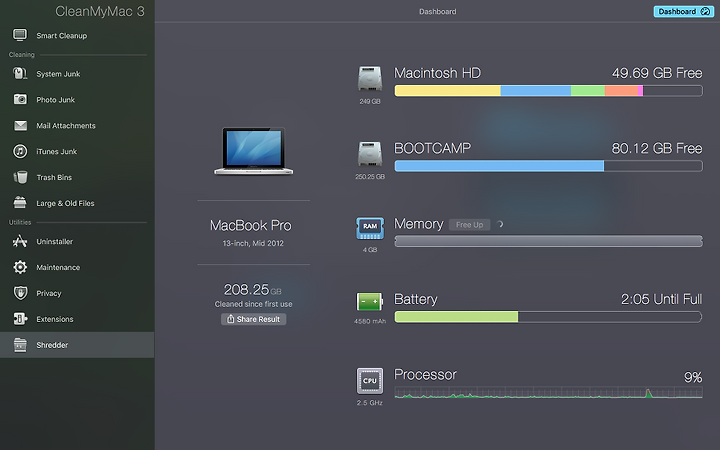Click the Privacy shield icon
The width and height of the screenshot is (720, 450).
click(20, 293)
